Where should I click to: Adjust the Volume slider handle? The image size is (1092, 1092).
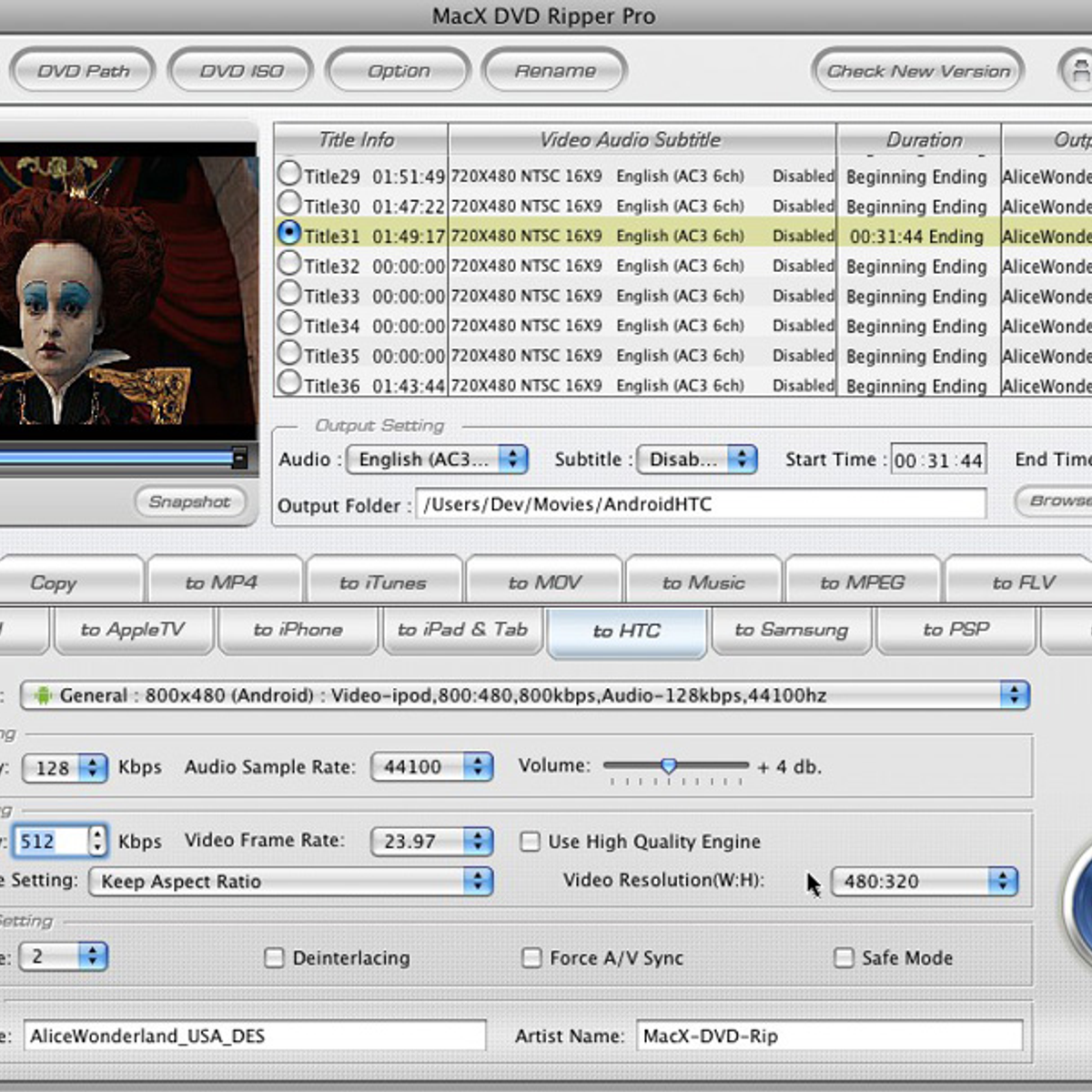[669, 766]
